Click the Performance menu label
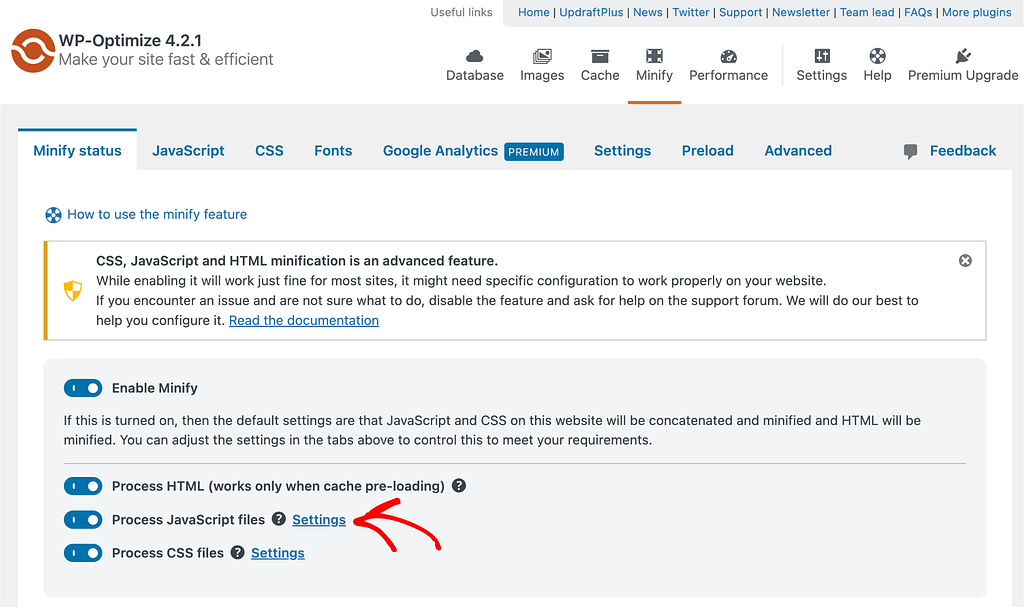The height and width of the screenshot is (607, 1024). 729,75
